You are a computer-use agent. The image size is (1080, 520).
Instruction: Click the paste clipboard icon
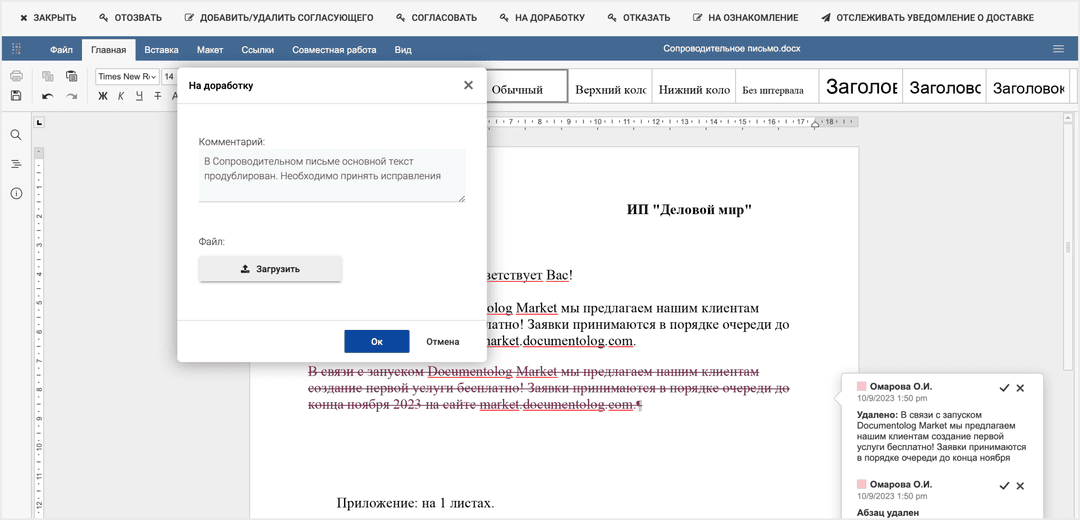pyautogui.click(x=71, y=76)
